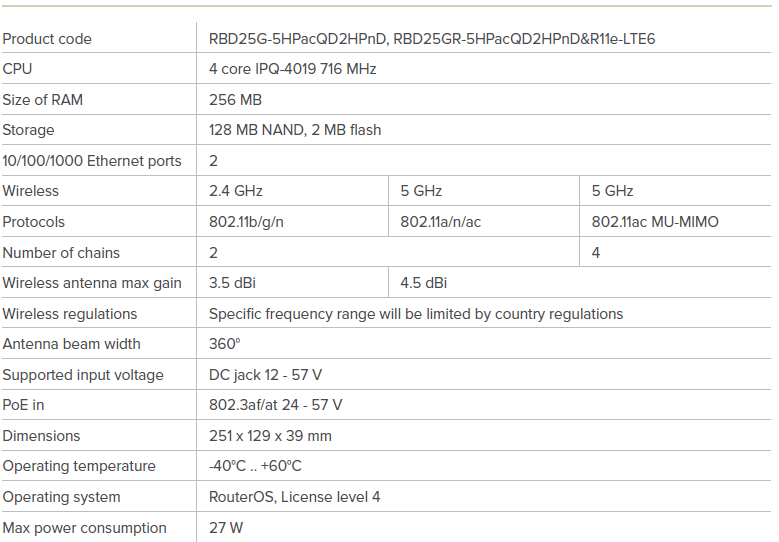Image resolution: width=779 pixels, height=542 pixels.
Task: Click the wireless regulations description text
Action: 415,314
